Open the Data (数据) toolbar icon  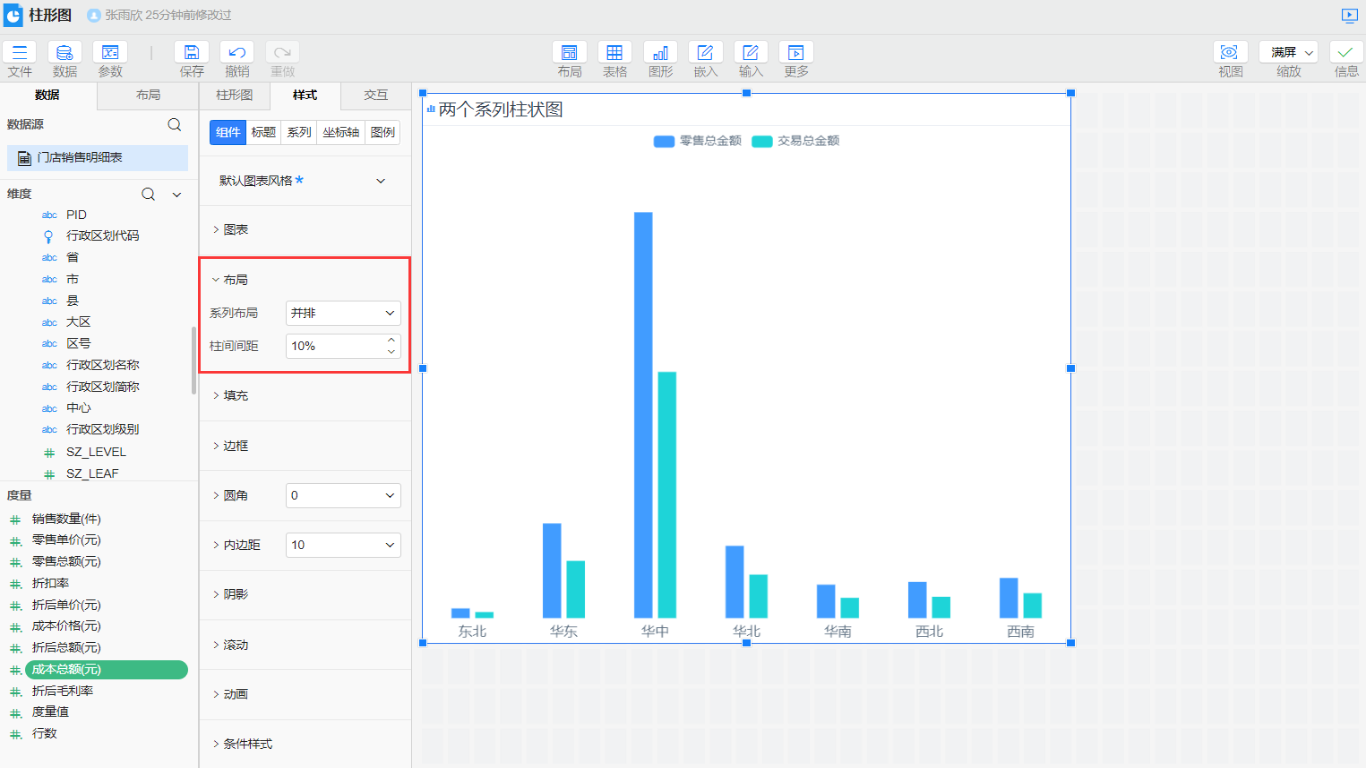(65, 53)
